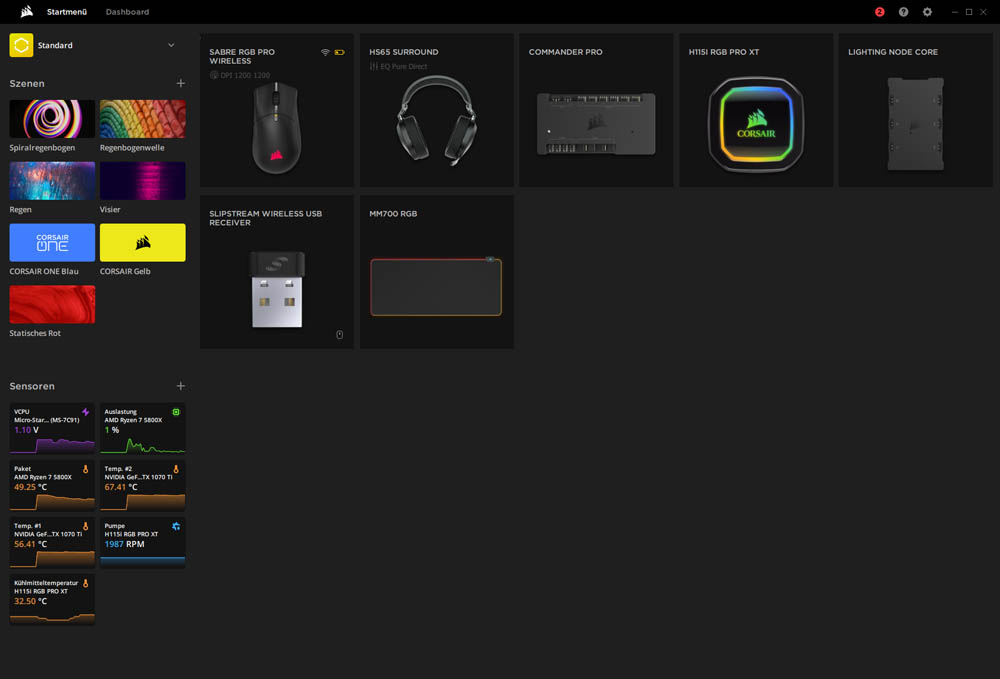The height and width of the screenshot is (679, 1000).
Task: Click the MM700 RGB title text
Action: coord(393,214)
